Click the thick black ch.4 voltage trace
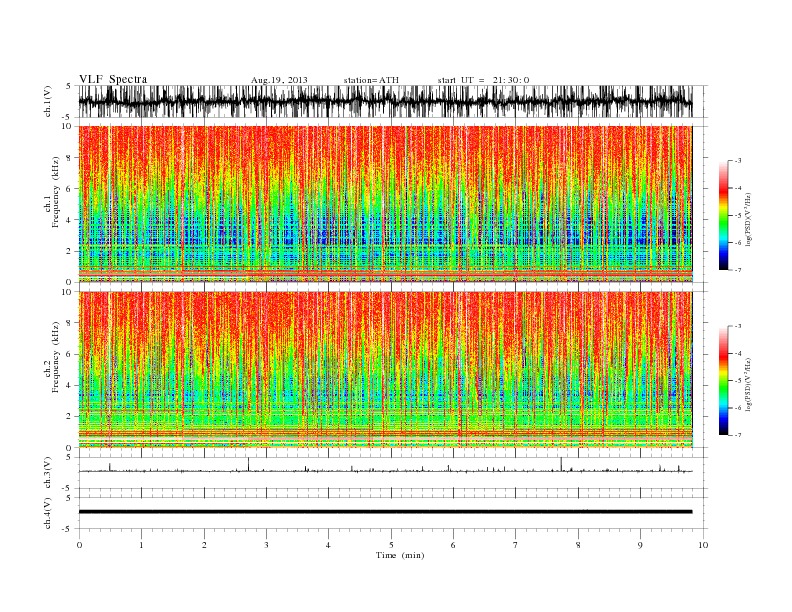This screenshot has width=792, height=612. [385, 512]
